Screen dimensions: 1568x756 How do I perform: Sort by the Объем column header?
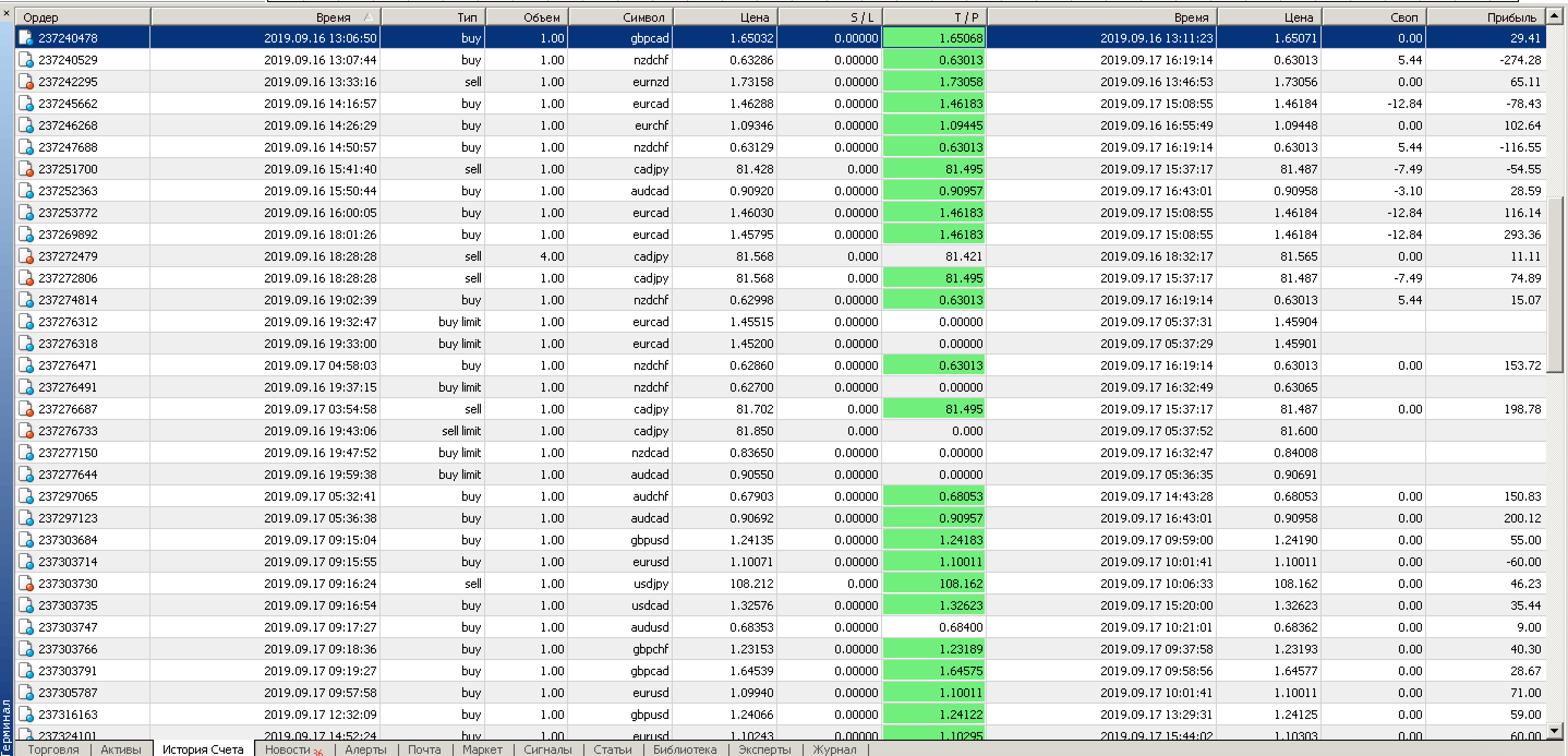point(527,17)
